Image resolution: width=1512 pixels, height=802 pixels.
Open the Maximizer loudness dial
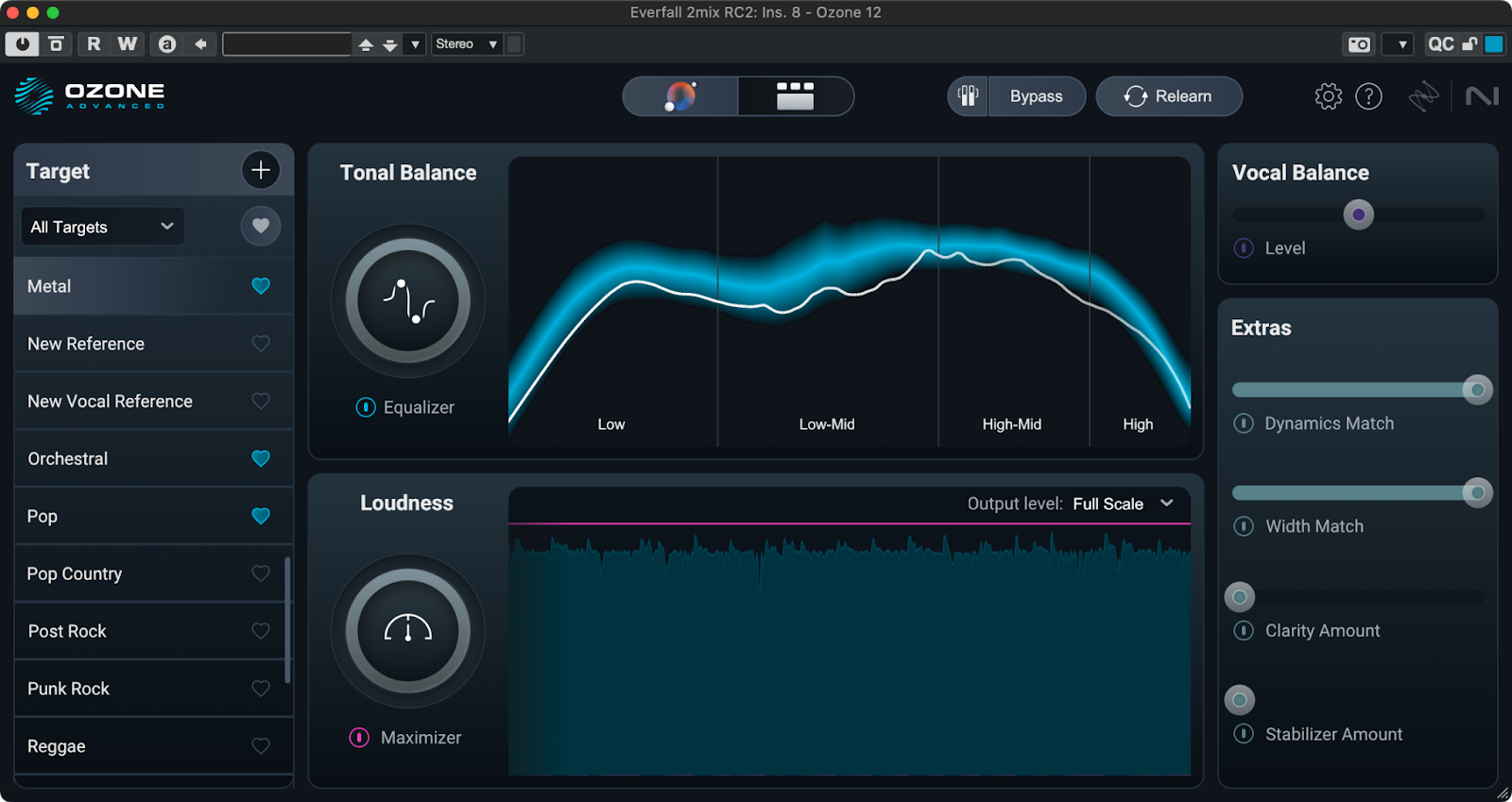407,631
